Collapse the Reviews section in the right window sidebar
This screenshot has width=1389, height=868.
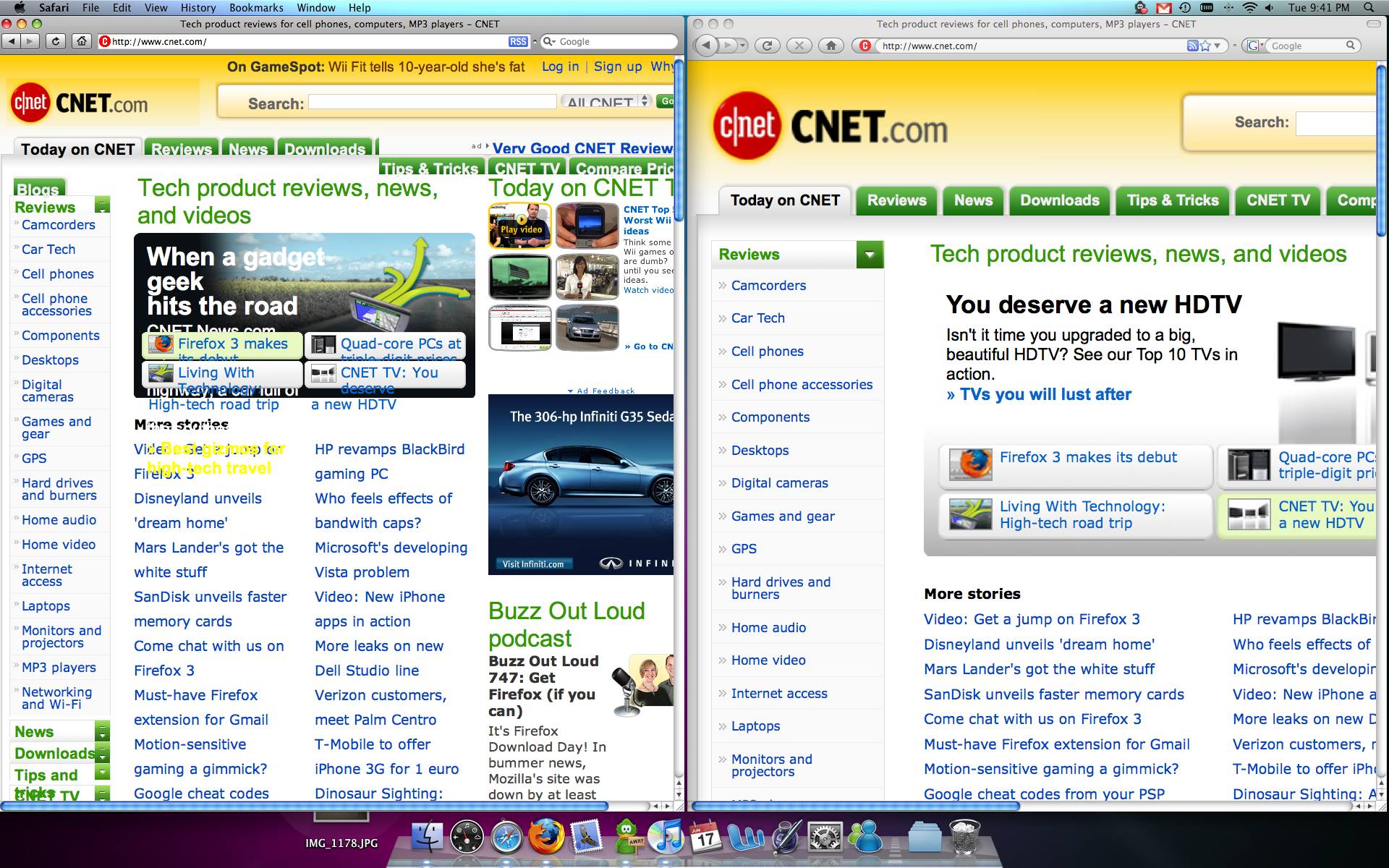(x=870, y=255)
